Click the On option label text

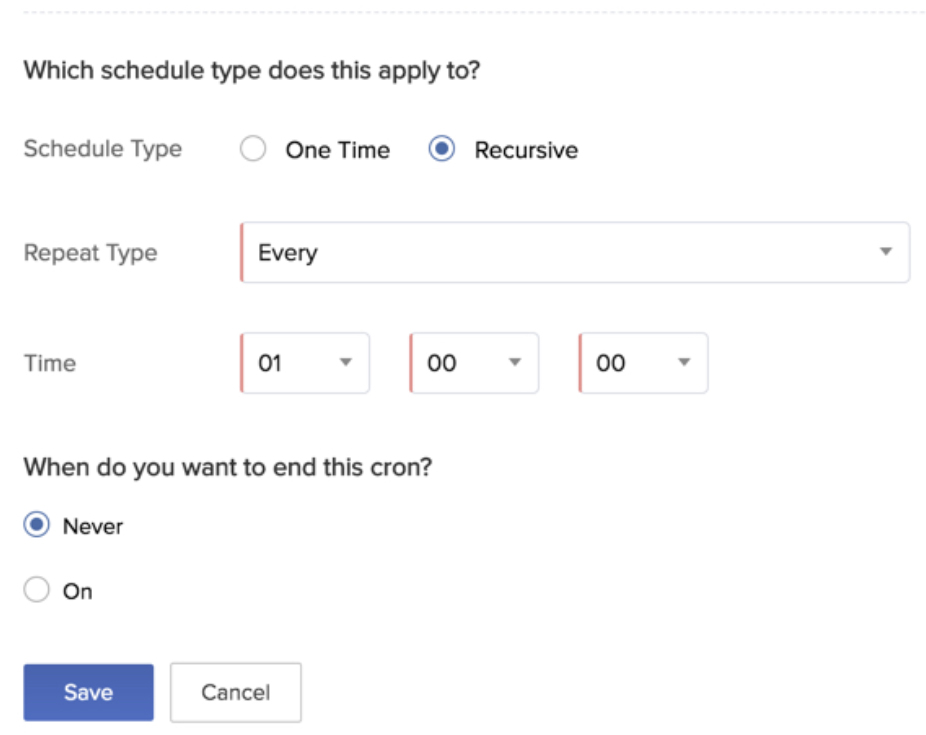(78, 590)
